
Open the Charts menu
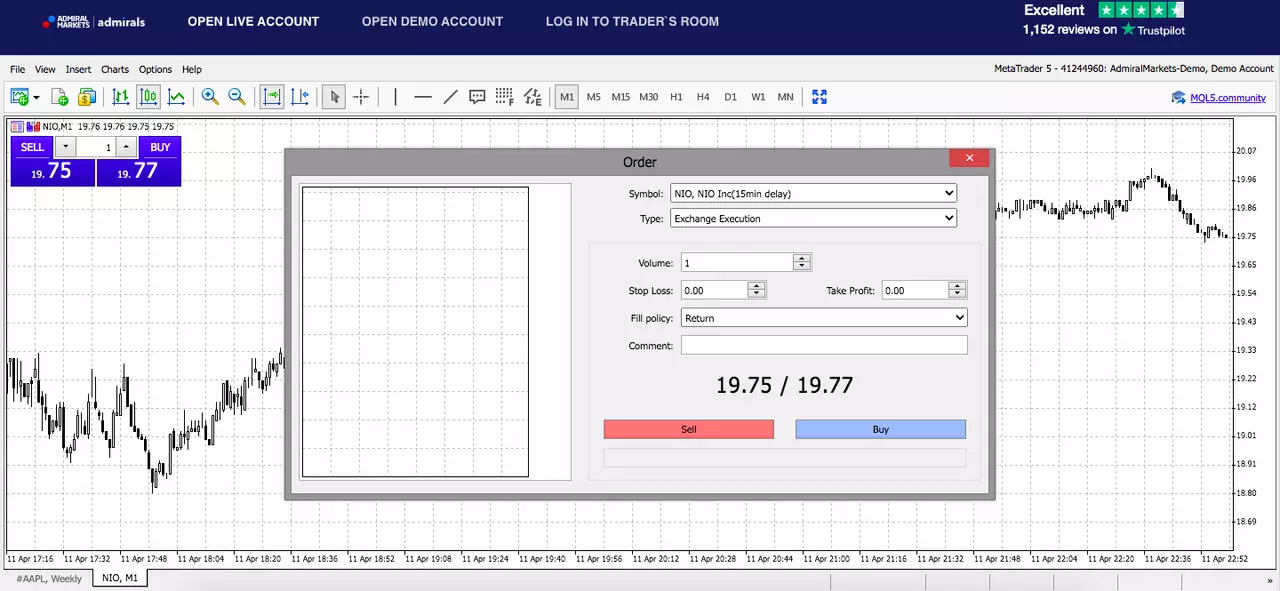pos(115,70)
